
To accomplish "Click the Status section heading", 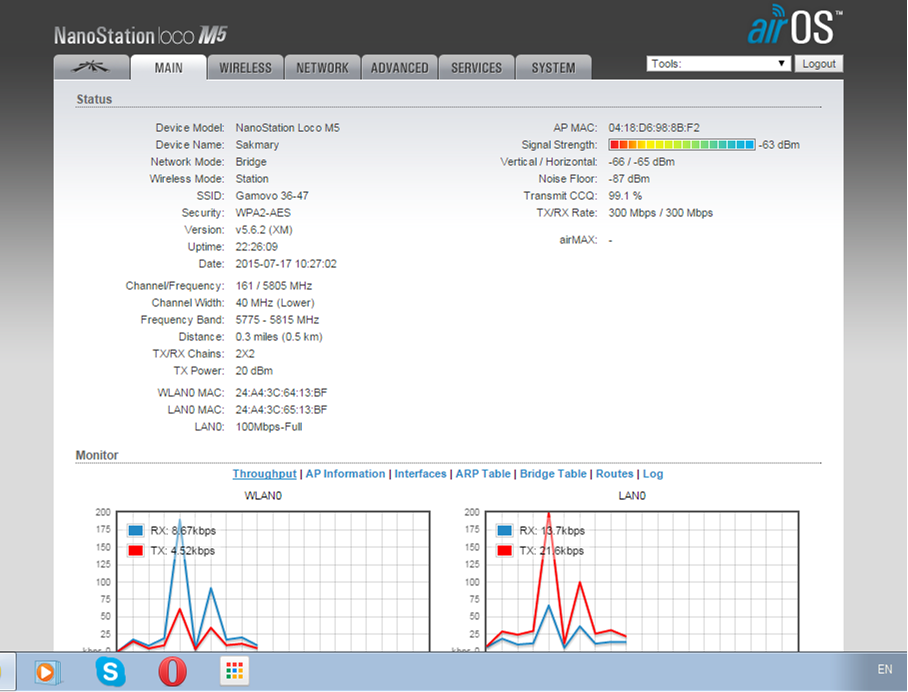I will point(94,99).
